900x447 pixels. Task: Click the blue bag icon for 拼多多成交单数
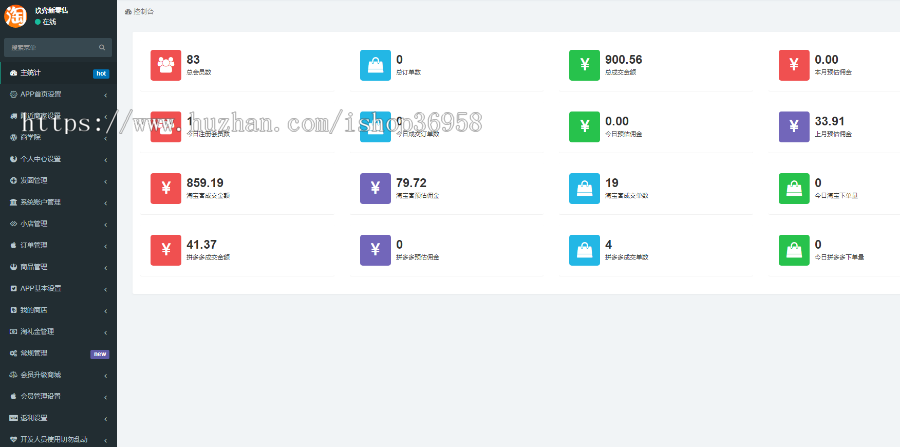click(584, 250)
